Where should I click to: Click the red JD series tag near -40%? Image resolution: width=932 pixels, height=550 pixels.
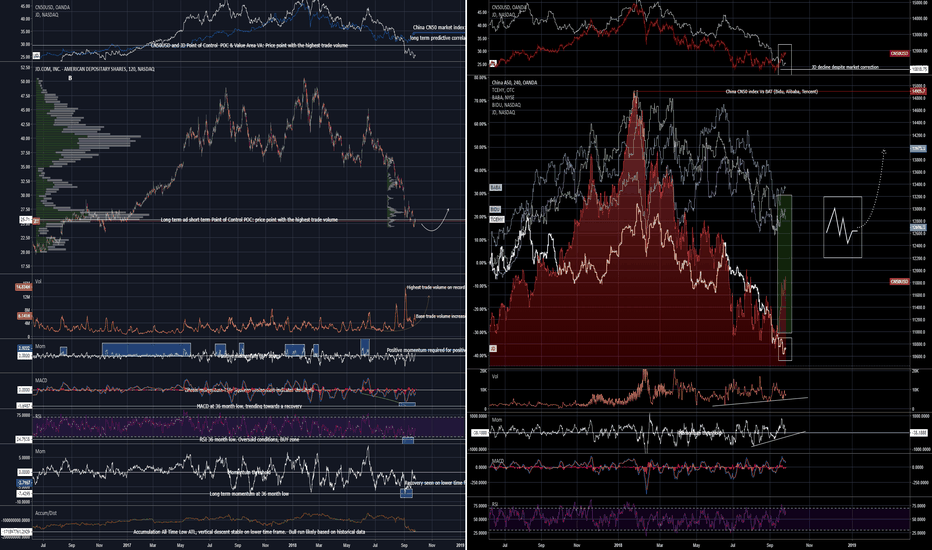pos(493,348)
